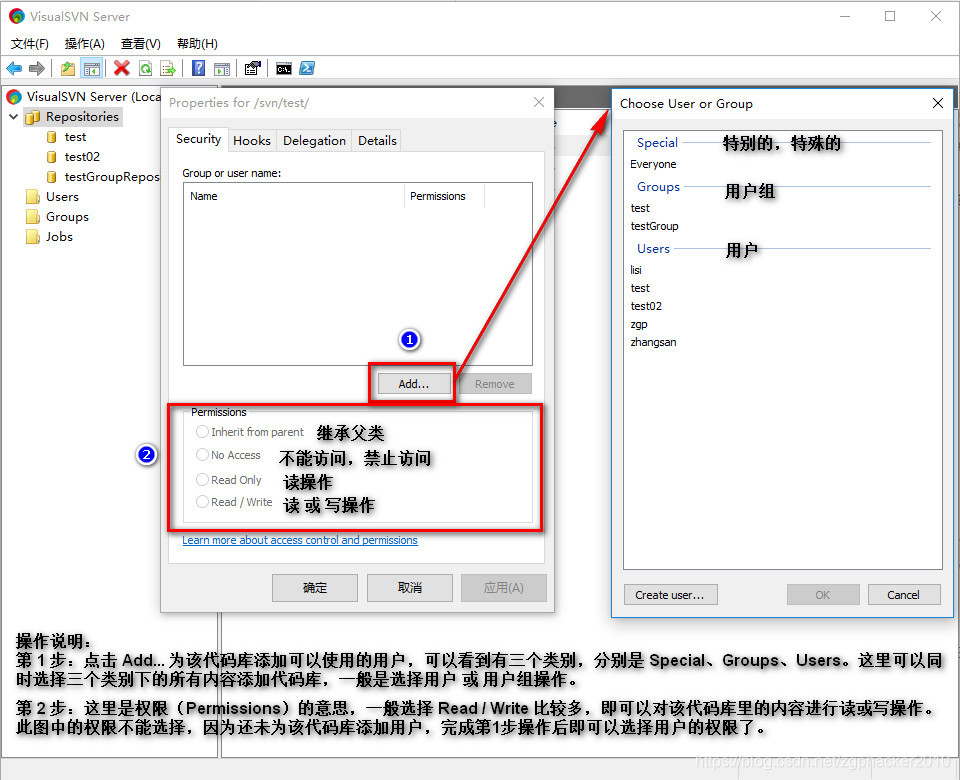Select Everyone in the Special section
Image resolution: width=960 pixels, height=780 pixels.
pos(653,164)
